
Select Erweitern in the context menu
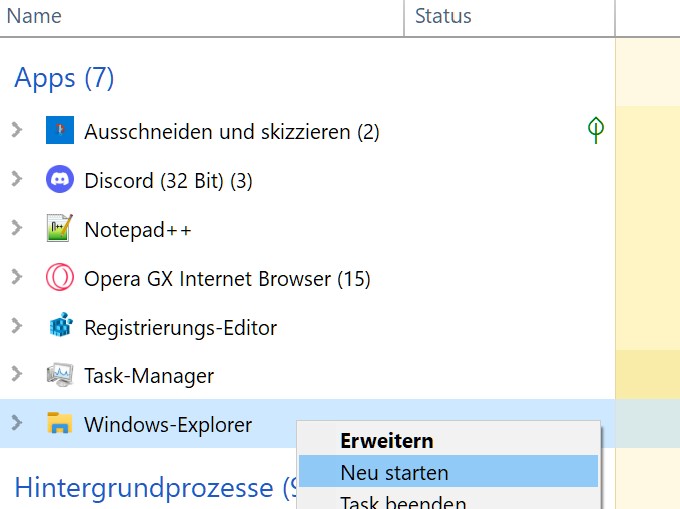click(x=386, y=440)
